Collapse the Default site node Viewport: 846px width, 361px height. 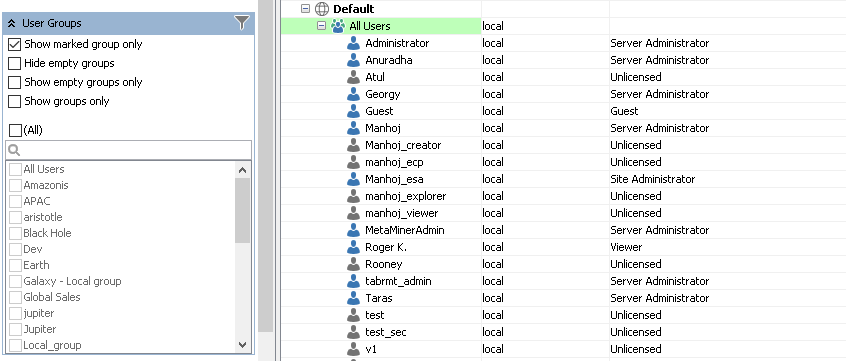[305, 9]
